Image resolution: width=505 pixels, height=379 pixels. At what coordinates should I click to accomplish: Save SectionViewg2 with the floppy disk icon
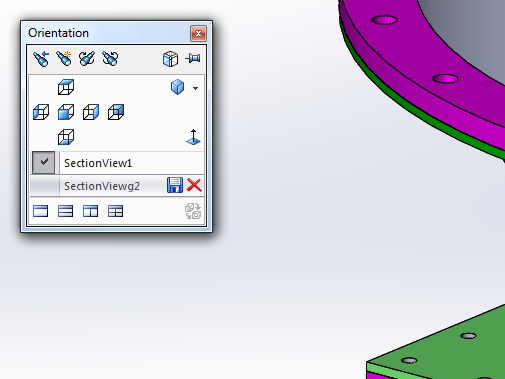point(175,185)
